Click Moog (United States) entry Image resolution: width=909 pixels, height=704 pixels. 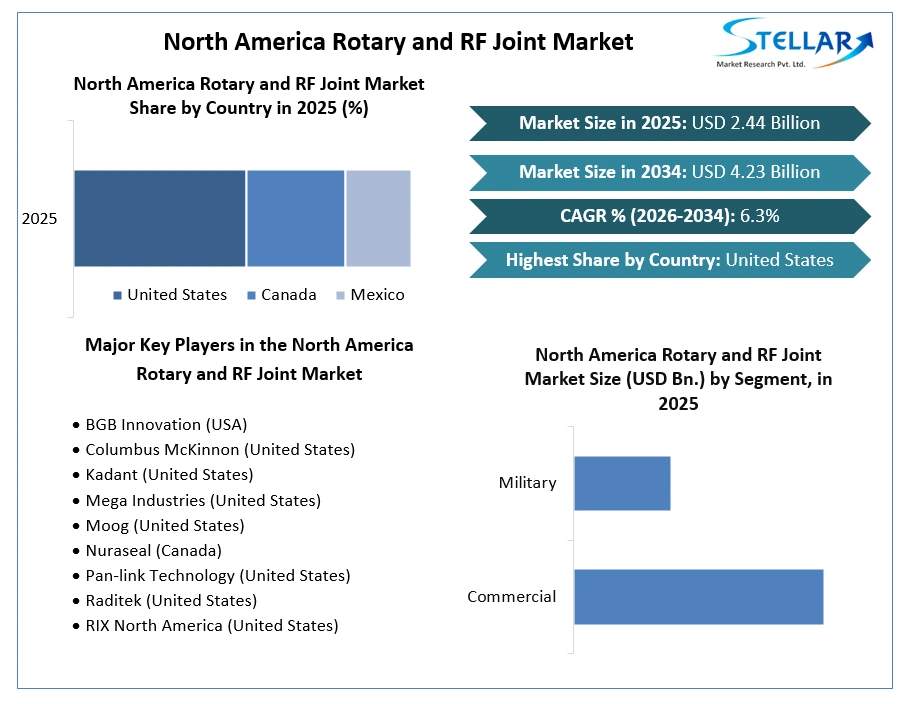[x=165, y=525]
